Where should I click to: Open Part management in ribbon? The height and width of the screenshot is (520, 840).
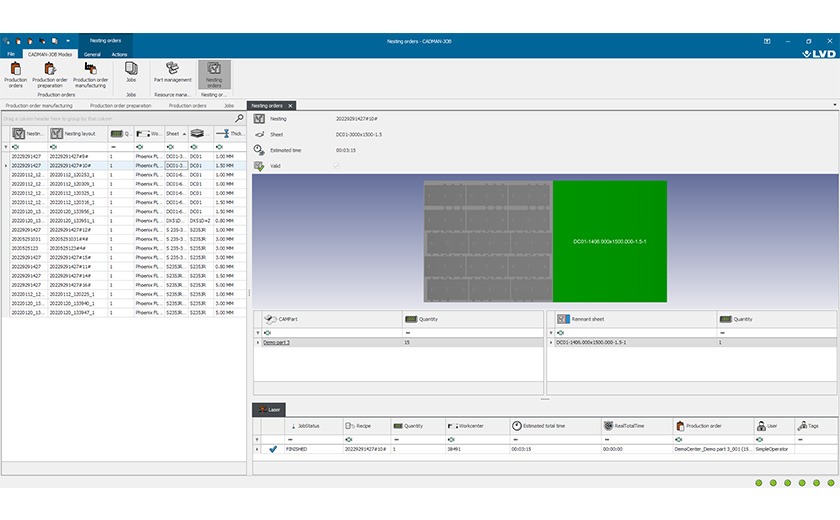(x=172, y=72)
